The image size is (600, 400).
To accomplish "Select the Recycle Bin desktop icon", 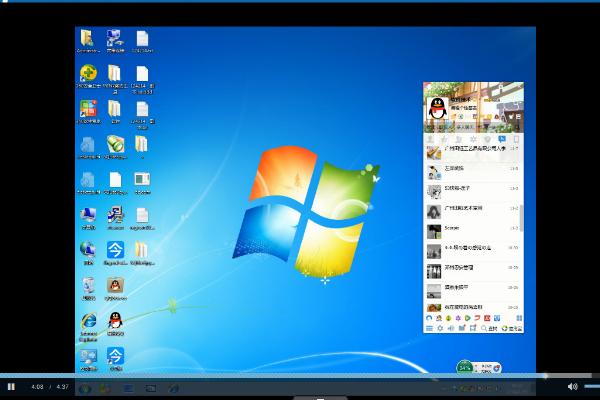I will [x=88, y=289].
